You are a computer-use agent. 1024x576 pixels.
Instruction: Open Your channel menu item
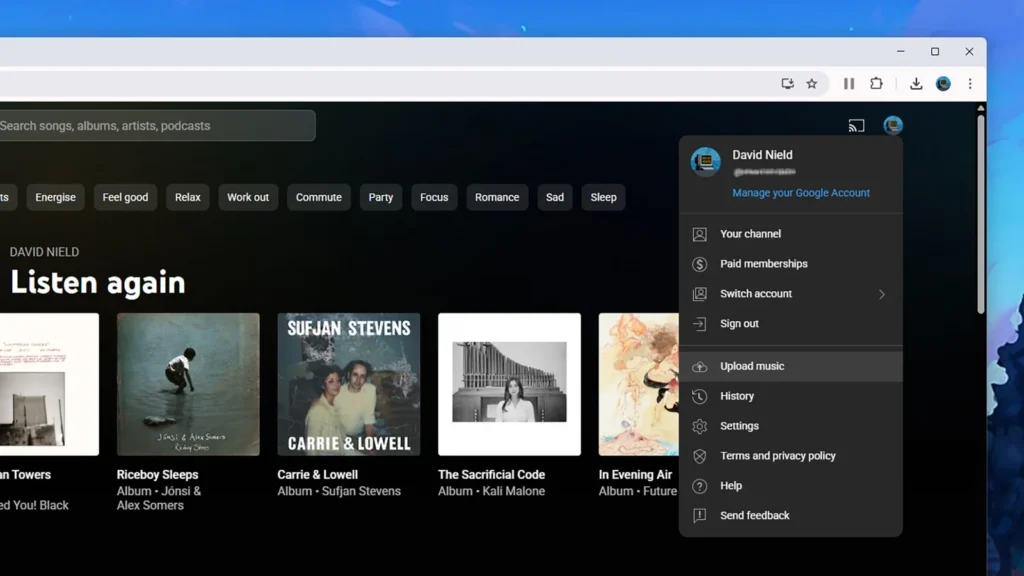(x=791, y=234)
